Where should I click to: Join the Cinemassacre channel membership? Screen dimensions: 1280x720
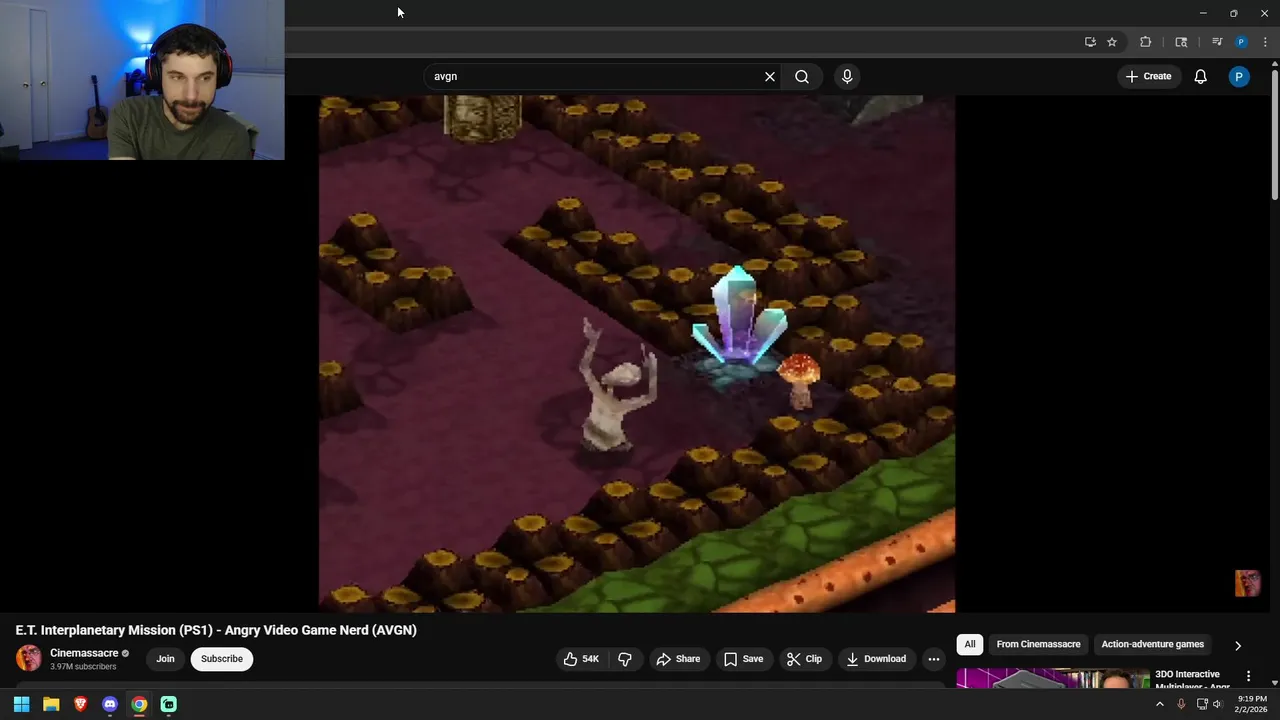(x=165, y=659)
